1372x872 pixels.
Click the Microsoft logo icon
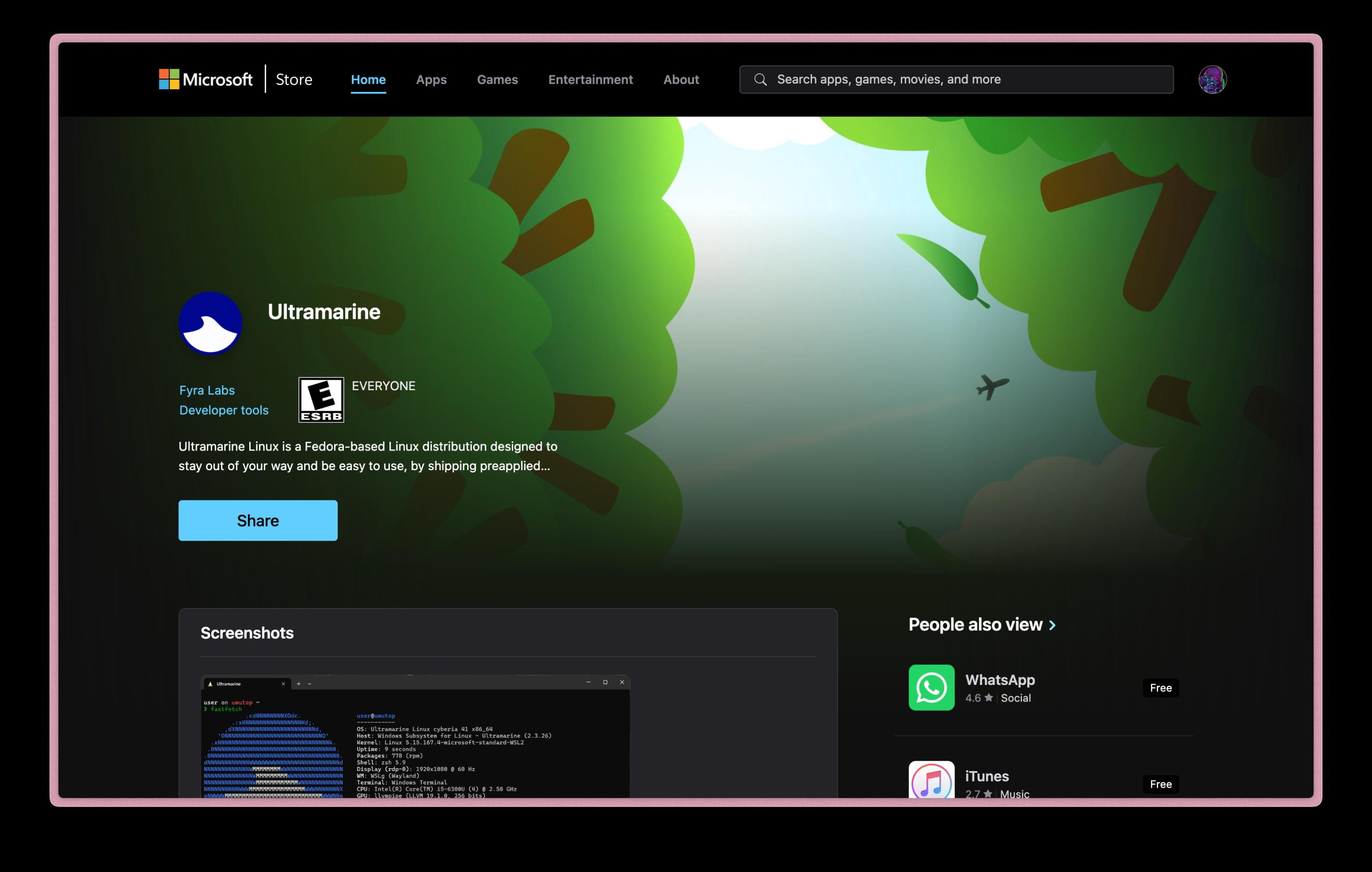point(169,79)
